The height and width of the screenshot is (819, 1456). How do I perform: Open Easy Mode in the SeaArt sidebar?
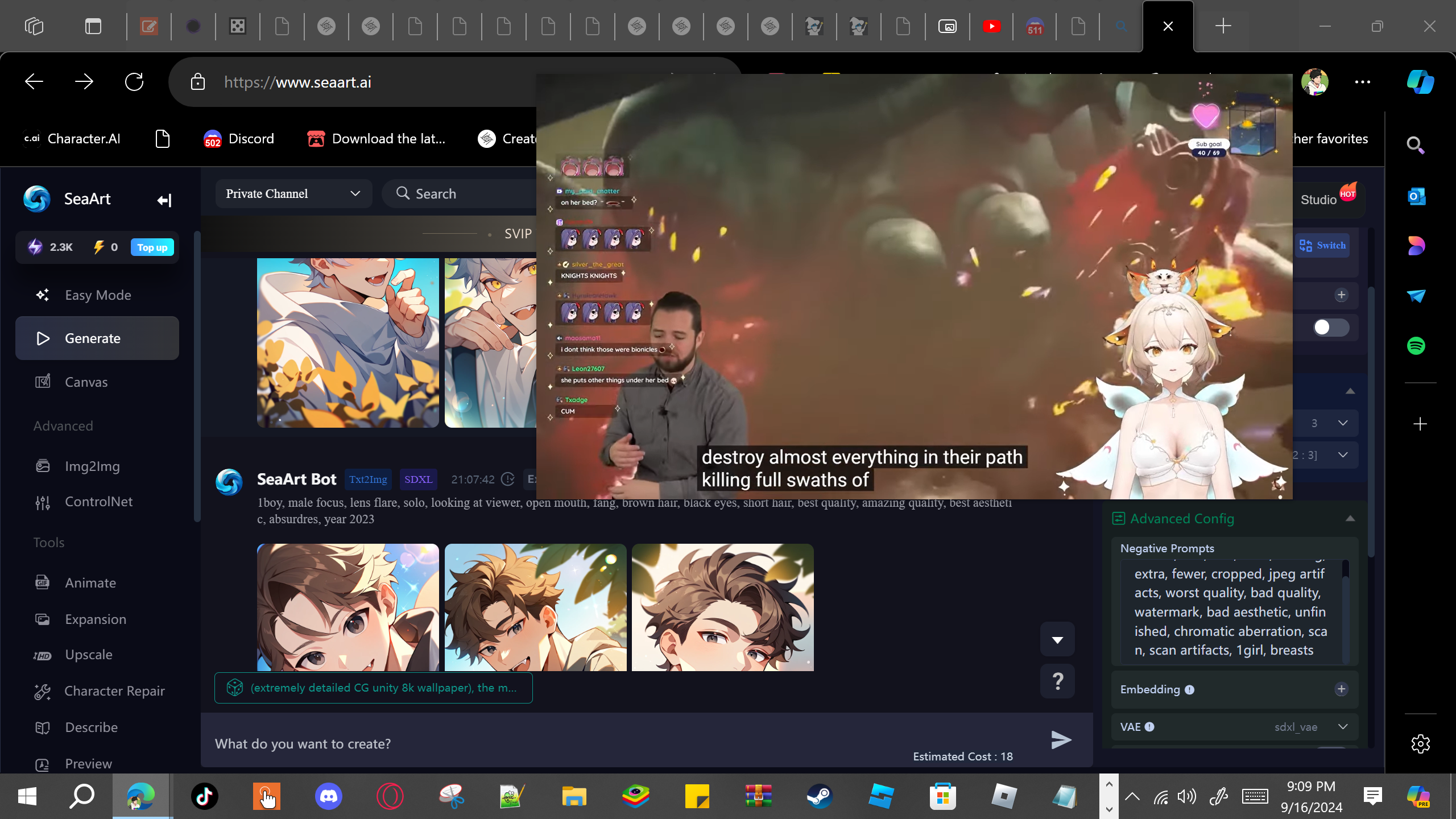97,295
